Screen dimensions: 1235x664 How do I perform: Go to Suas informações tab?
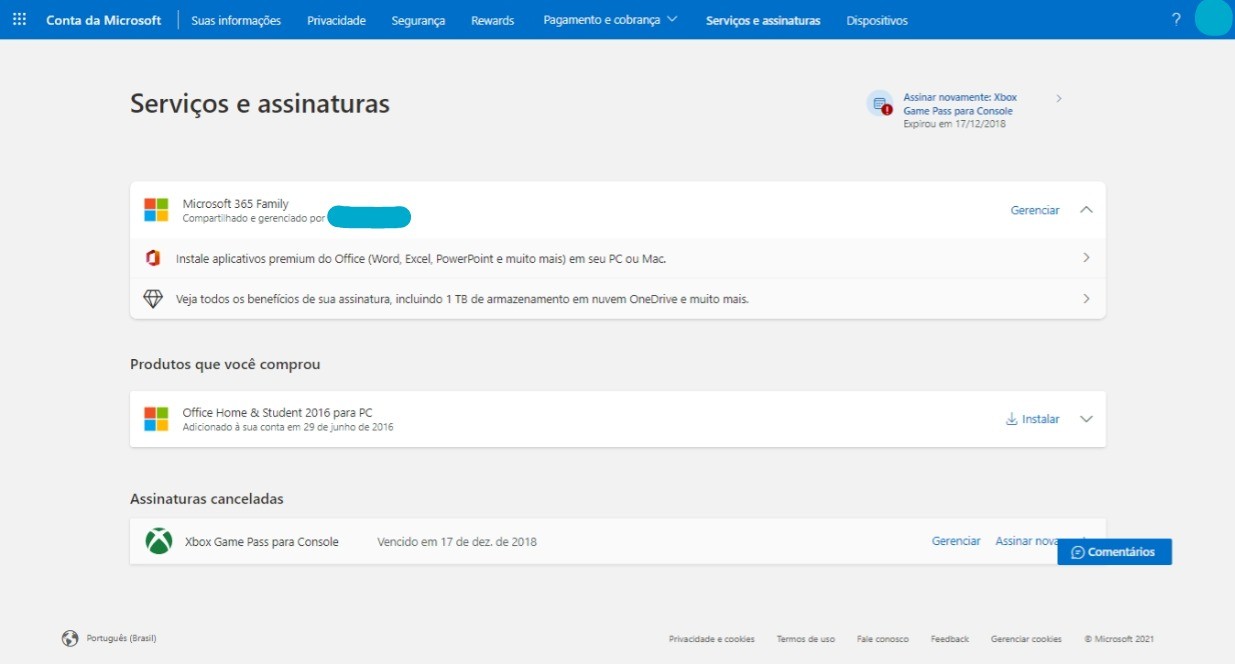point(236,20)
